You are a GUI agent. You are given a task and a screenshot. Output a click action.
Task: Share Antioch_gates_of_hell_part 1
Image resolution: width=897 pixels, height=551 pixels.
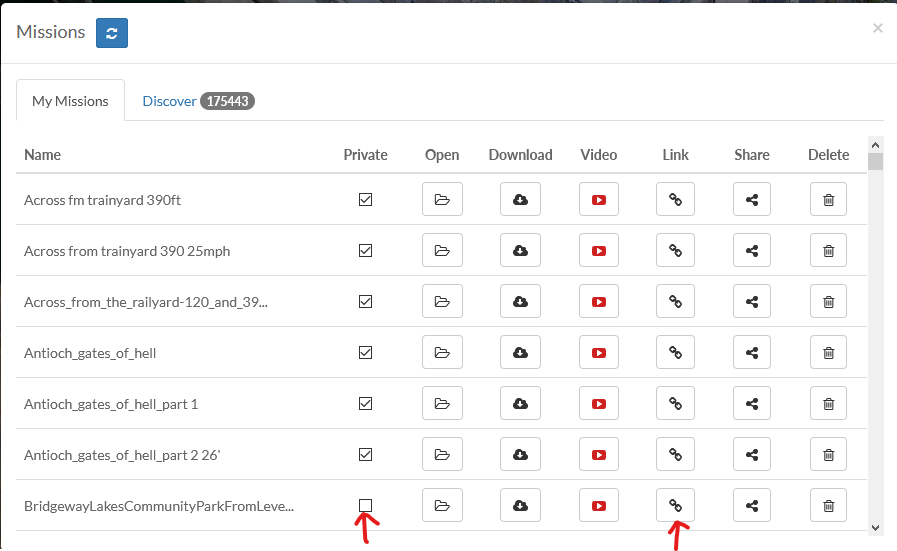coord(752,403)
